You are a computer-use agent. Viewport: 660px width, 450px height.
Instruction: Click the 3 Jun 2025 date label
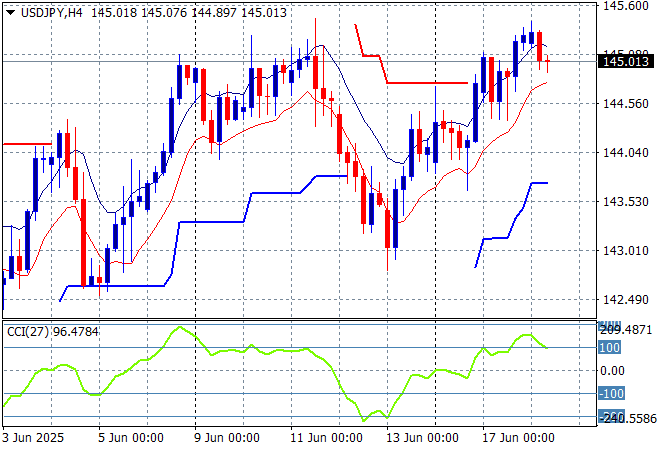click(33, 438)
